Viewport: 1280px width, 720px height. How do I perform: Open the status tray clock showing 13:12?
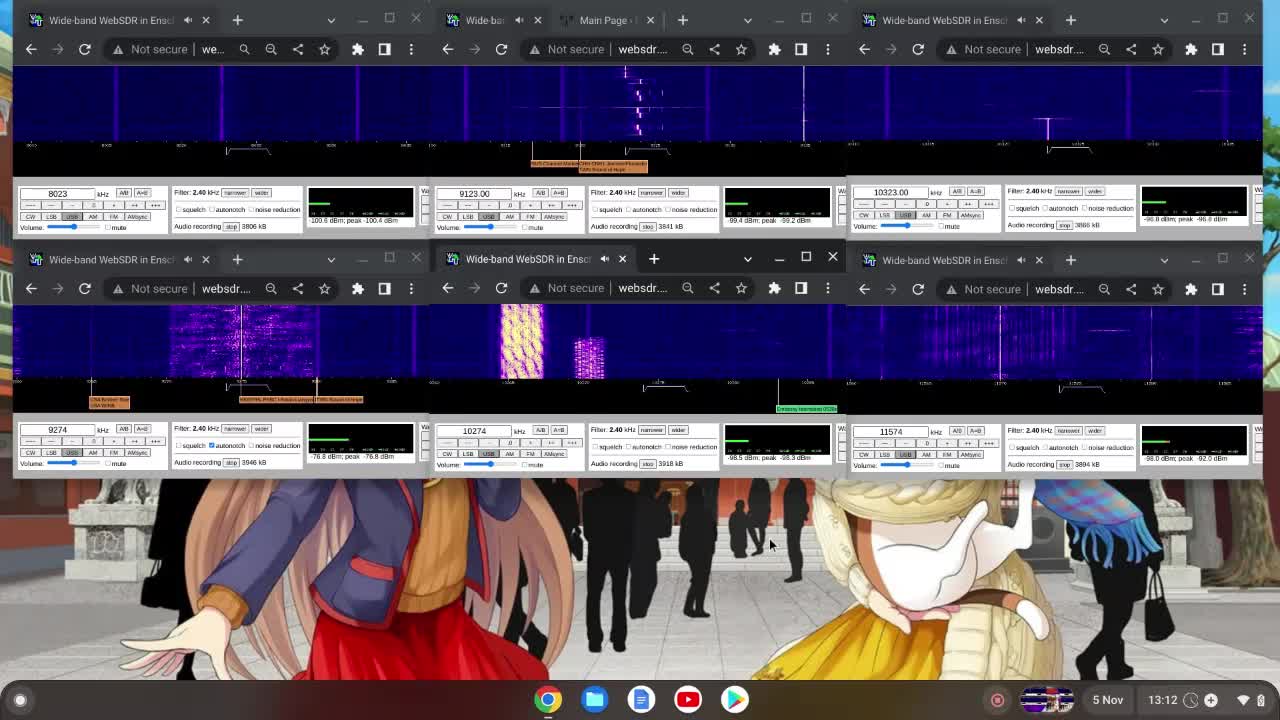(x=1162, y=700)
